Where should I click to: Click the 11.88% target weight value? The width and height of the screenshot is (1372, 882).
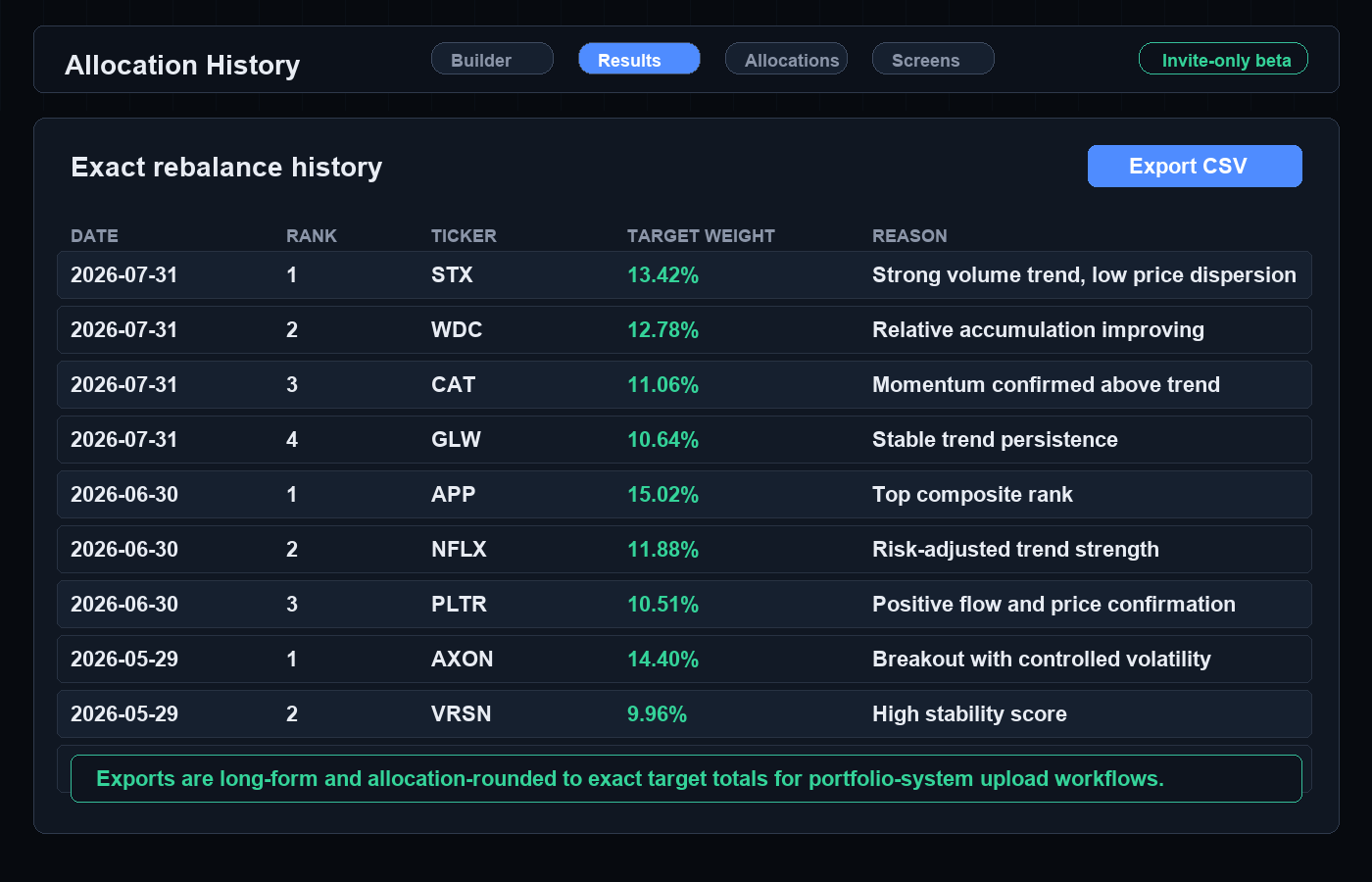pos(662,550)
